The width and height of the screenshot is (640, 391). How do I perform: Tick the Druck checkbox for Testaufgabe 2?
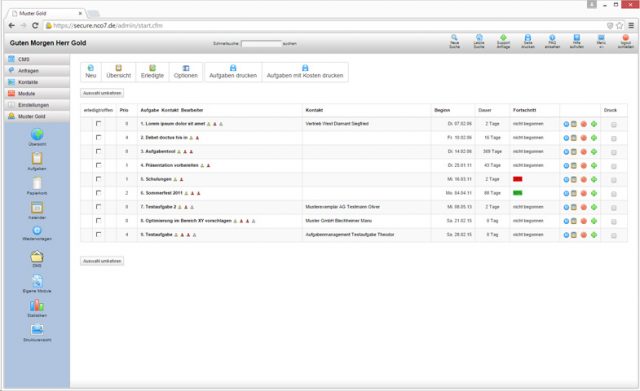[x=613, y=208]
